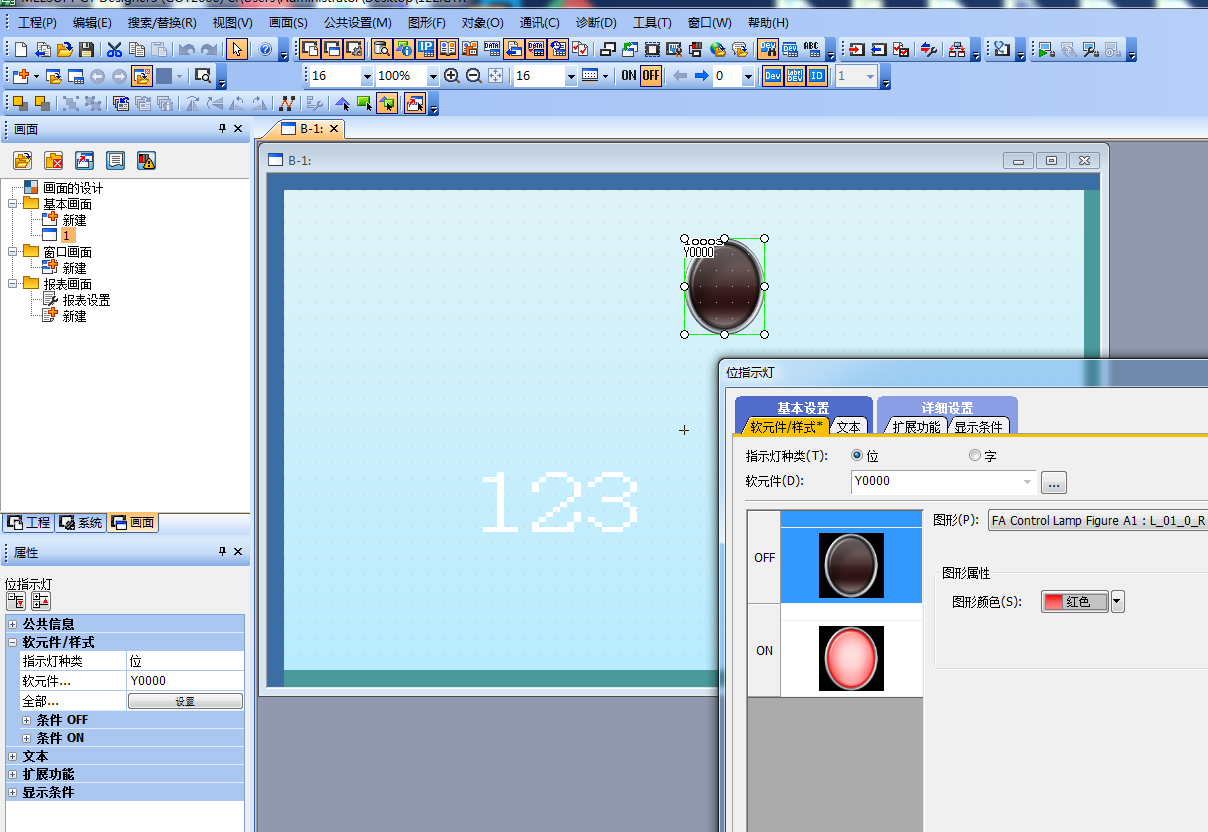The width and height of the screenshot is (1208, 832).
Task: Click the delete-folder icon in 画面 panel
Action: [54, 160]
